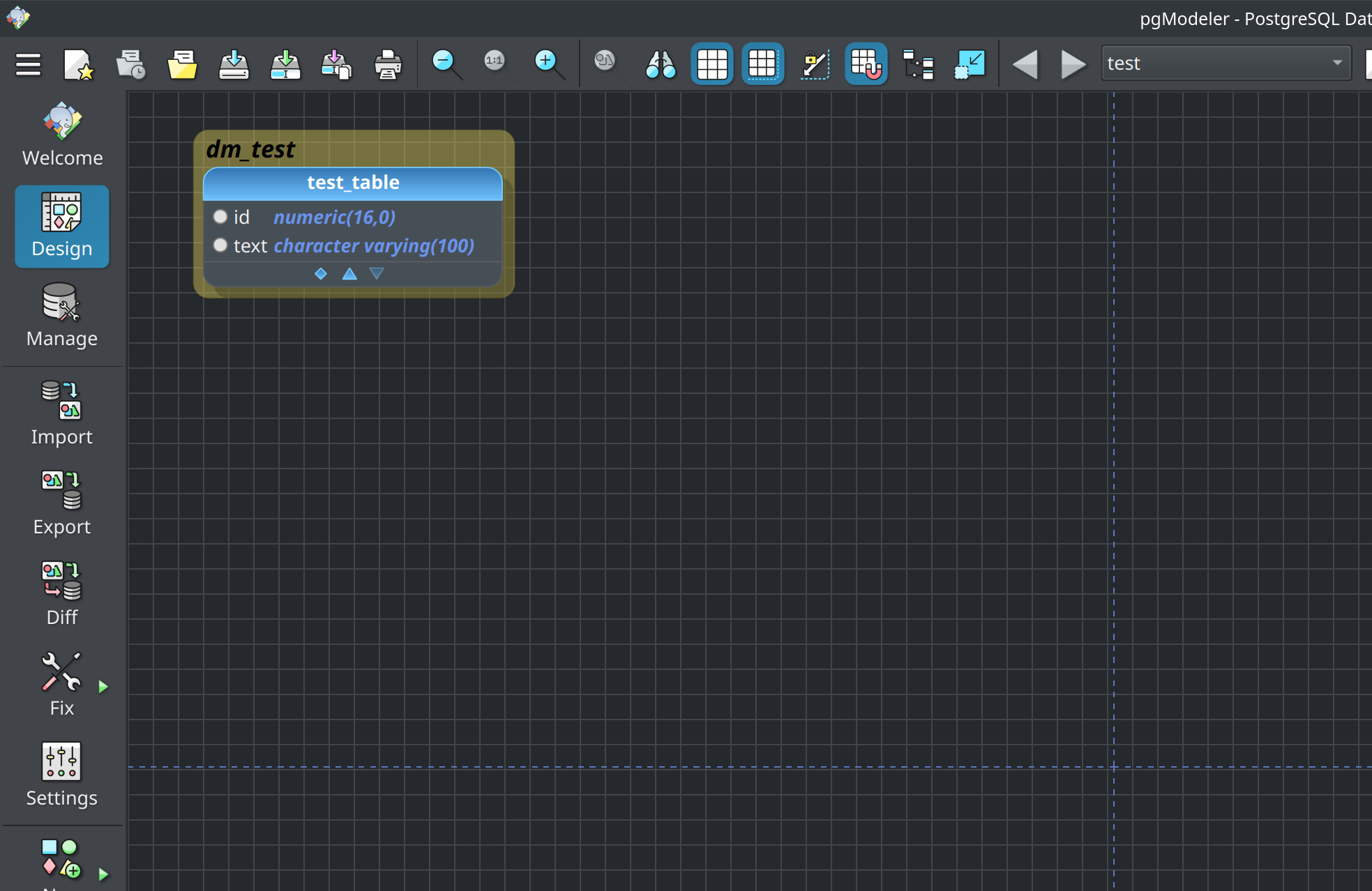The image size is (1372, 891).
Task: Create a new empty database model
Action: click(78, 64)
